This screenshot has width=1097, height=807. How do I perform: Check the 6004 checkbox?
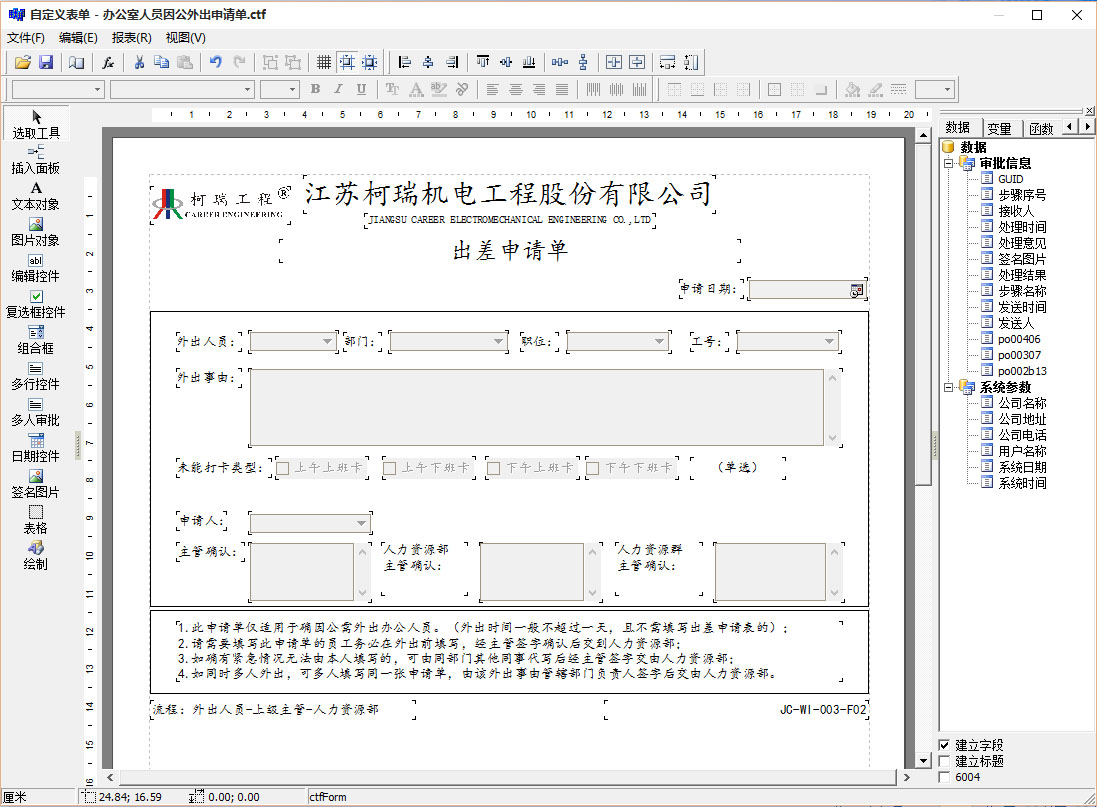(945, 777)
